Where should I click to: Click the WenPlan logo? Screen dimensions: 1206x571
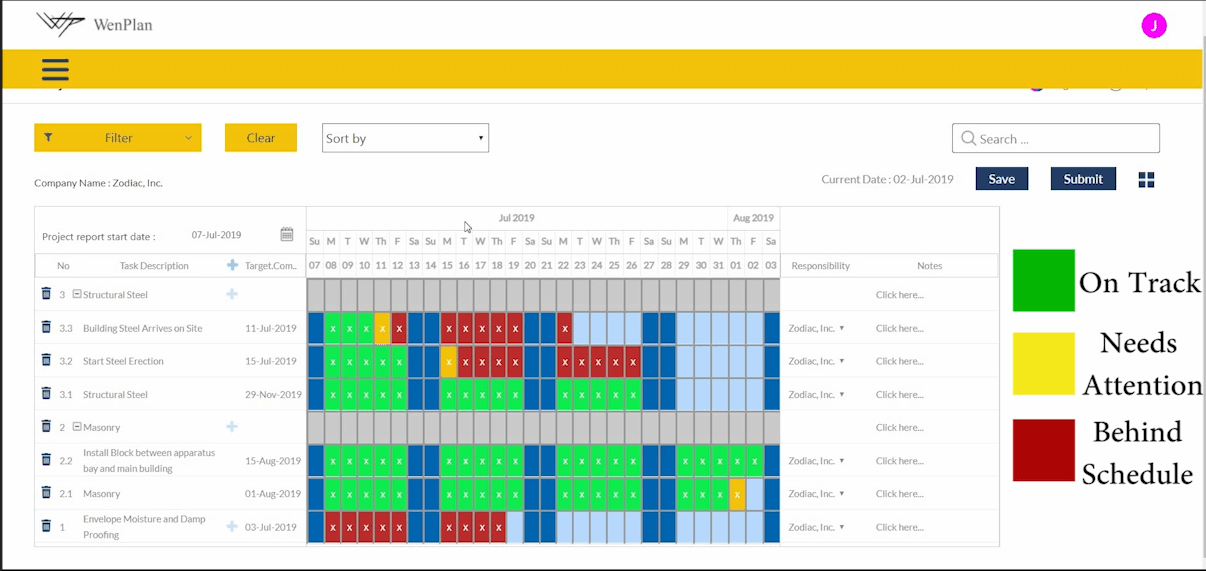[x=94, y=24]
